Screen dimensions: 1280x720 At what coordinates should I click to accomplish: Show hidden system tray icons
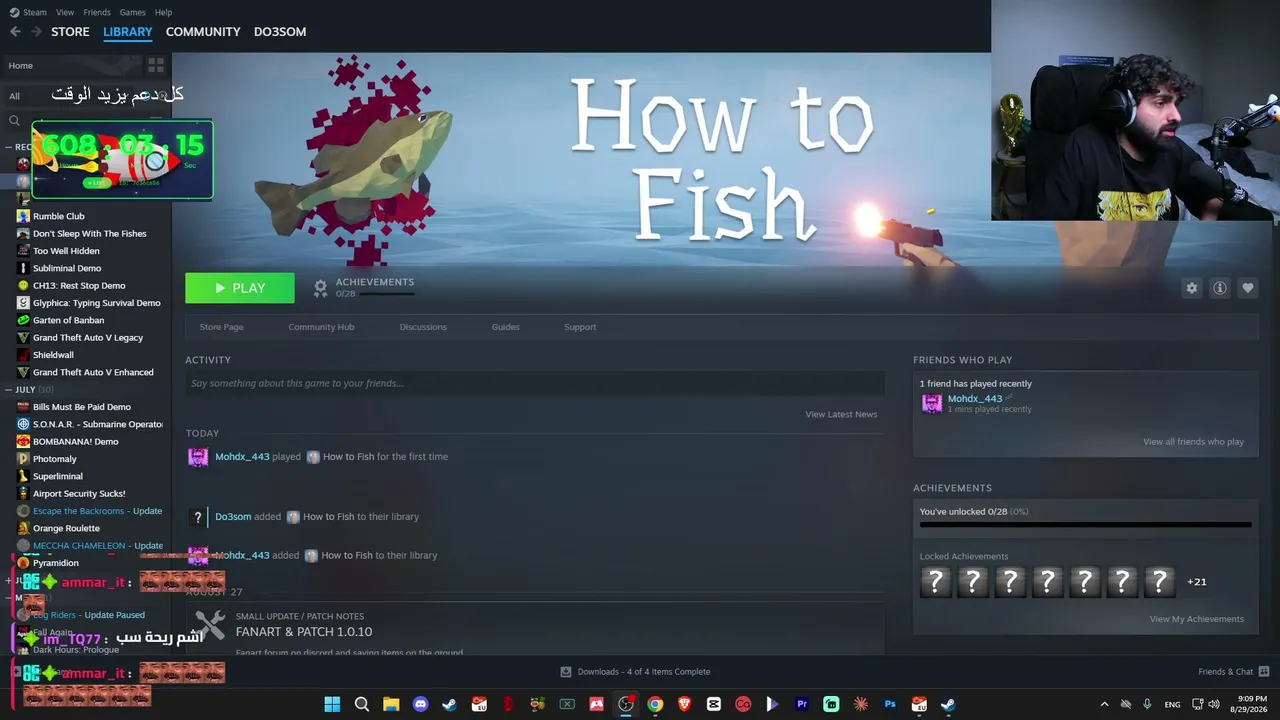tap(1104, 704)
